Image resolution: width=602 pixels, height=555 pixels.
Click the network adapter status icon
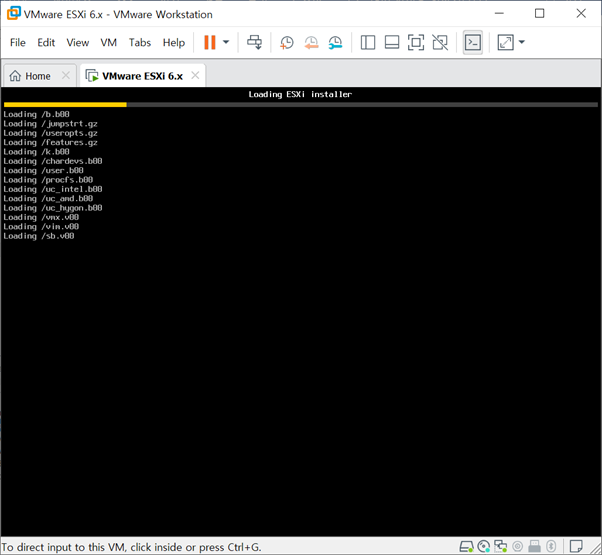tap(500, 546)
